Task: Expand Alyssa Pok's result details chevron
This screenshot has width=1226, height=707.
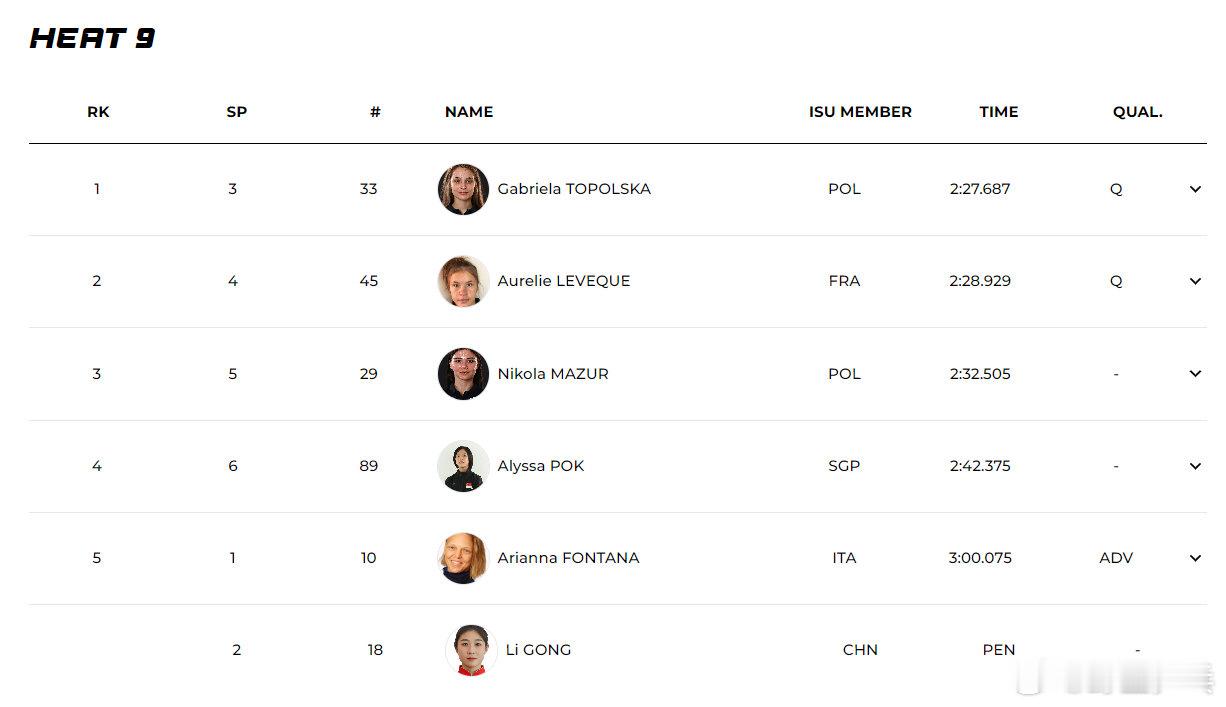Action: pyautogui.click(x=1195, y=466)
